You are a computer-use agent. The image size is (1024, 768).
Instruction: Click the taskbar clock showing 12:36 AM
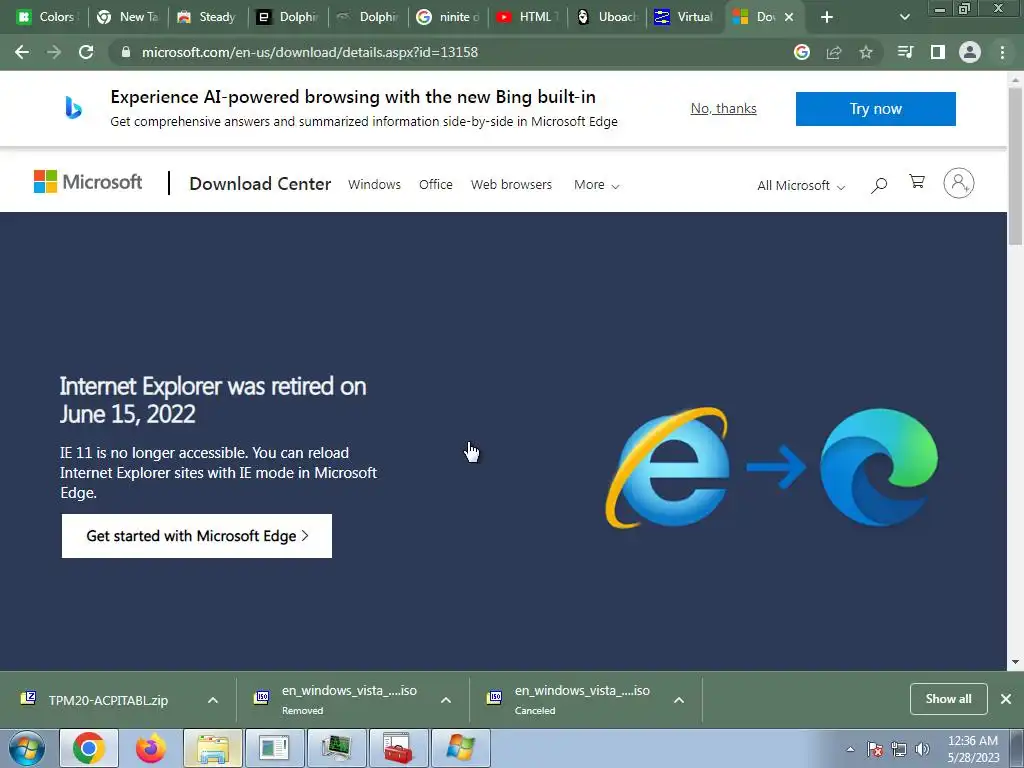[x=973, y=749]
